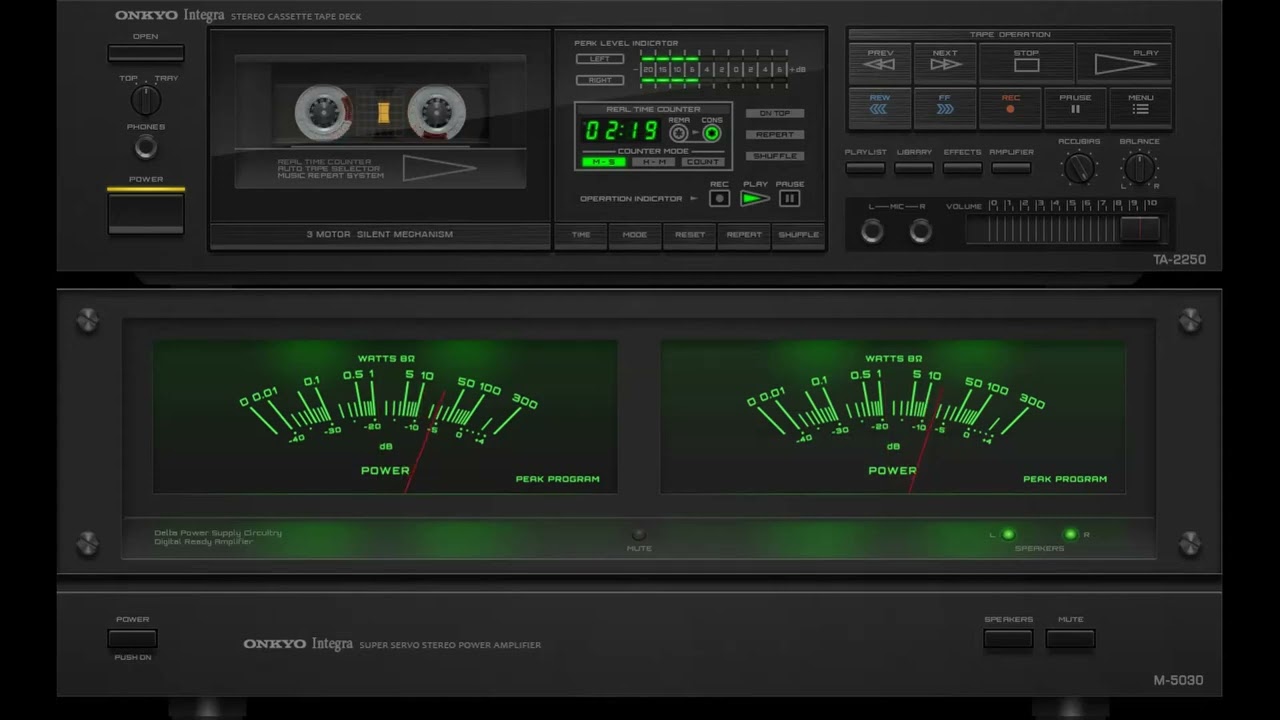Stop tape playback
Image resolution: width=1280 pixels, height=720 pixels.
(x=1026, y=63)
